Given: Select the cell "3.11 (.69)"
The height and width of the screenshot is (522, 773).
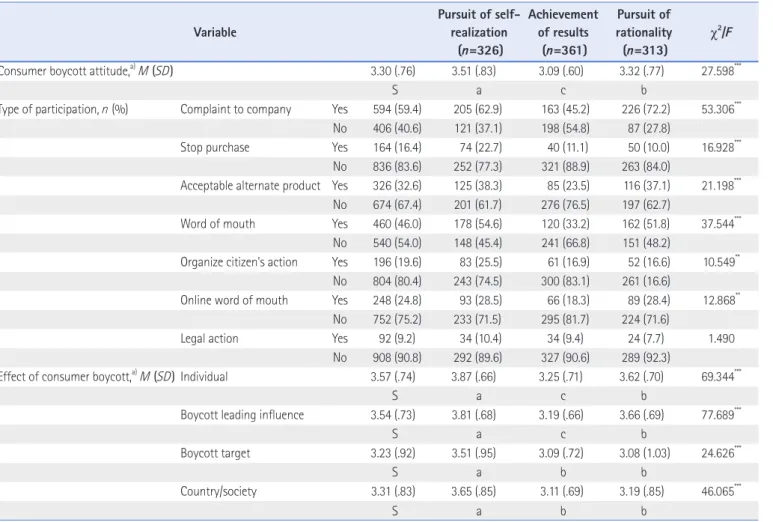Looking at the screenshot, I should pyautogui.click(x=561, y=491).
